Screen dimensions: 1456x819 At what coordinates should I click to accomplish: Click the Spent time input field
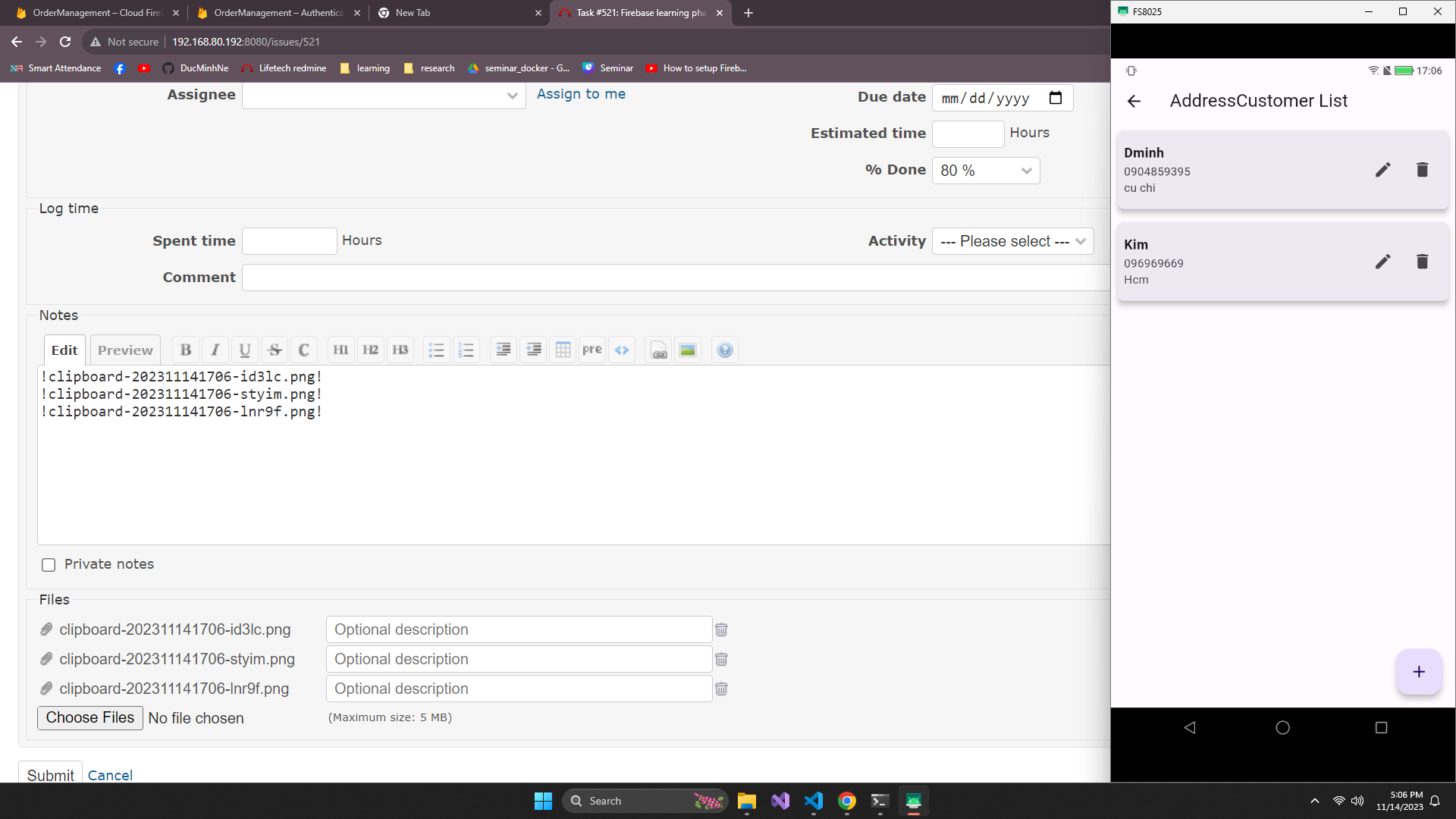coord(289,241)
